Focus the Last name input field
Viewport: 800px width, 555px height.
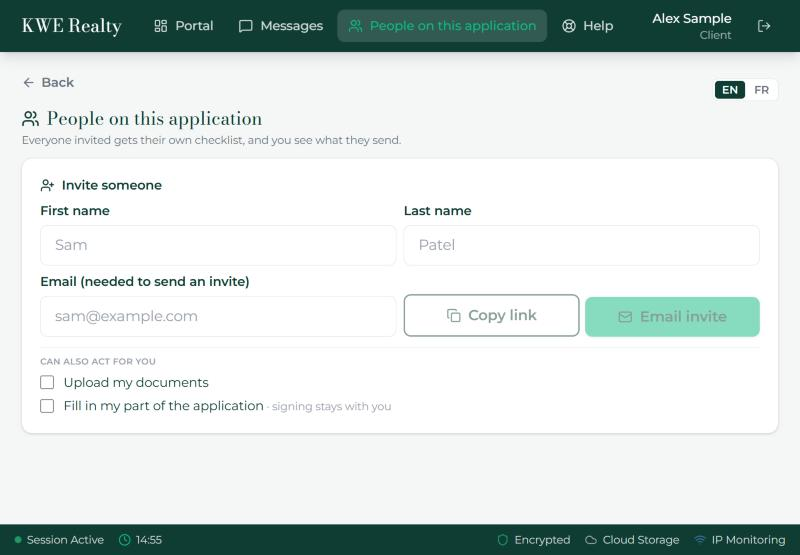582,245
